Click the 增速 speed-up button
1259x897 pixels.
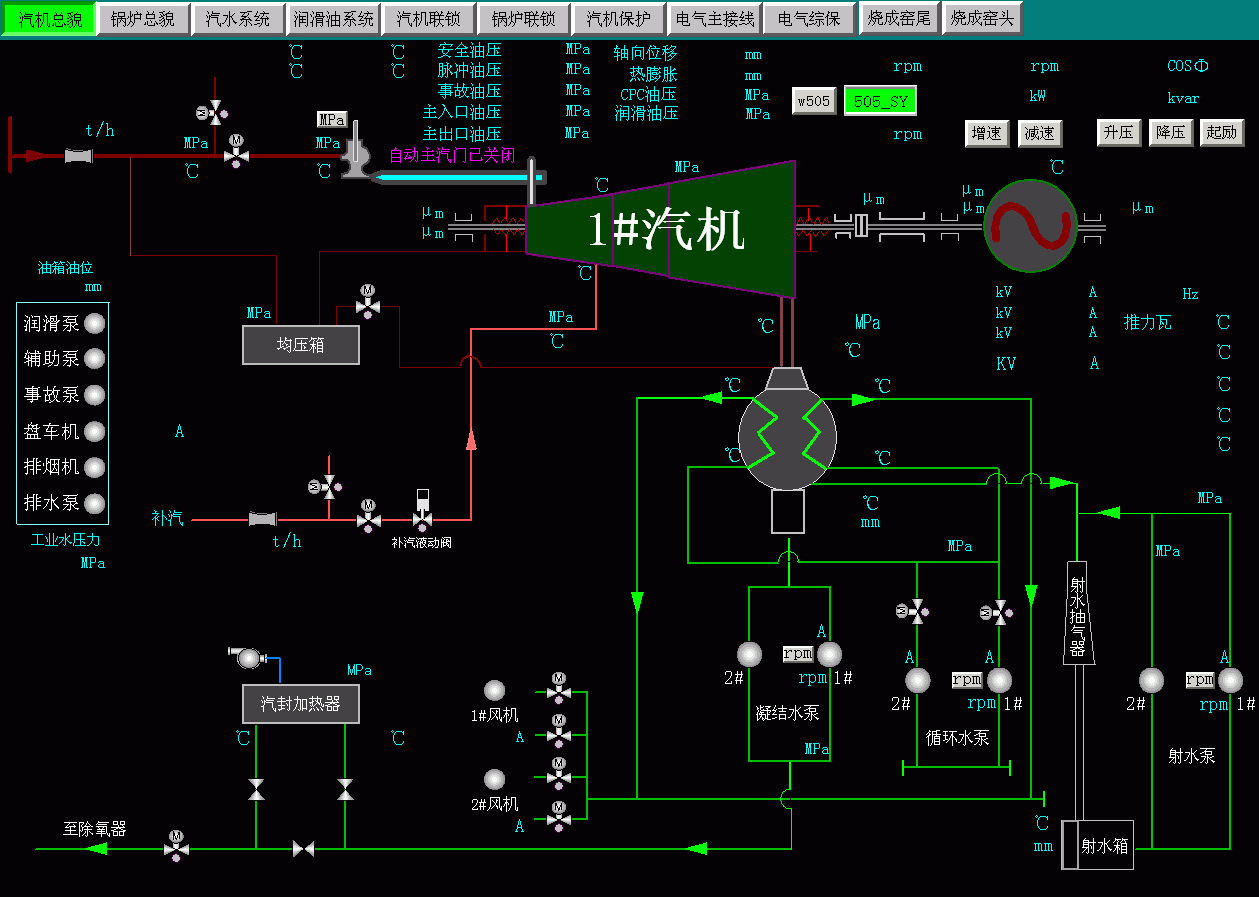click(x=987, y=133)
